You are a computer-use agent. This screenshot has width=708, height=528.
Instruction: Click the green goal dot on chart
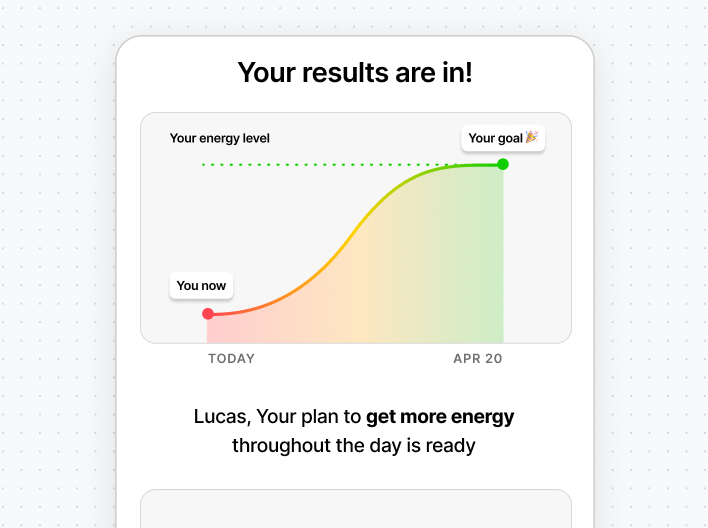click(x=503, y=164)
